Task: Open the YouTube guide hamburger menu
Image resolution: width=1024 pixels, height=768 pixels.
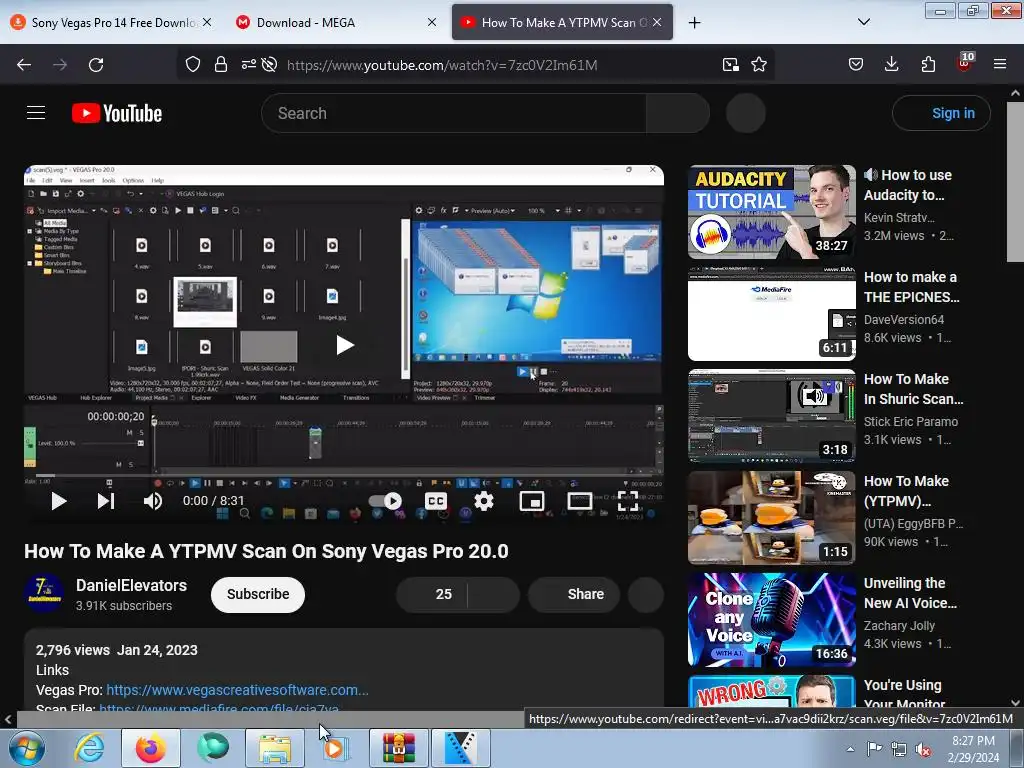Action: (36, 113)
